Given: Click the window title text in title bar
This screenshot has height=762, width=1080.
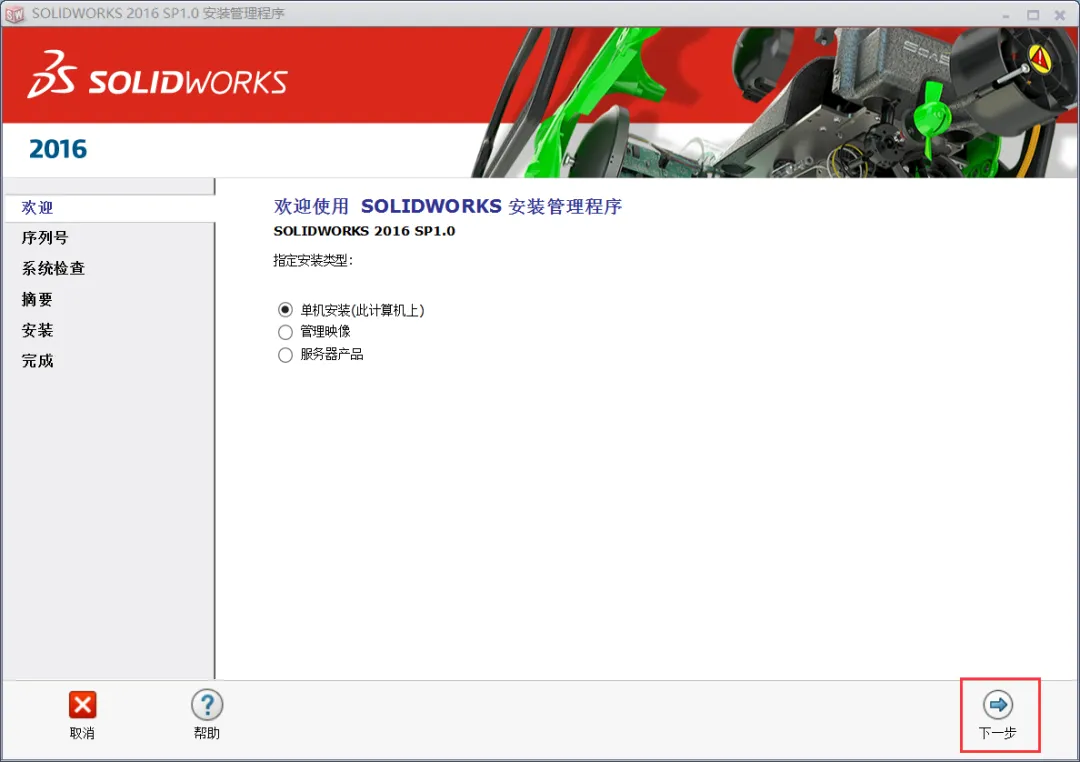Looking at the screenshot, I should (158, 14).
